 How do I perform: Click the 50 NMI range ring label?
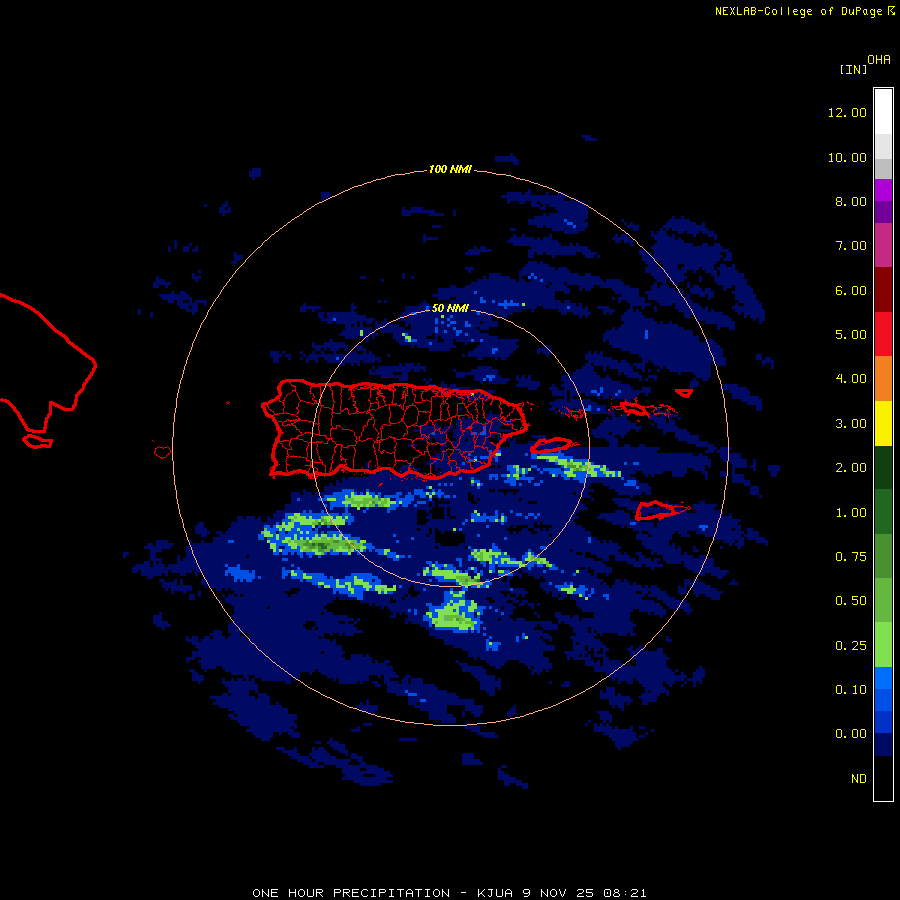tap(449, 308)
